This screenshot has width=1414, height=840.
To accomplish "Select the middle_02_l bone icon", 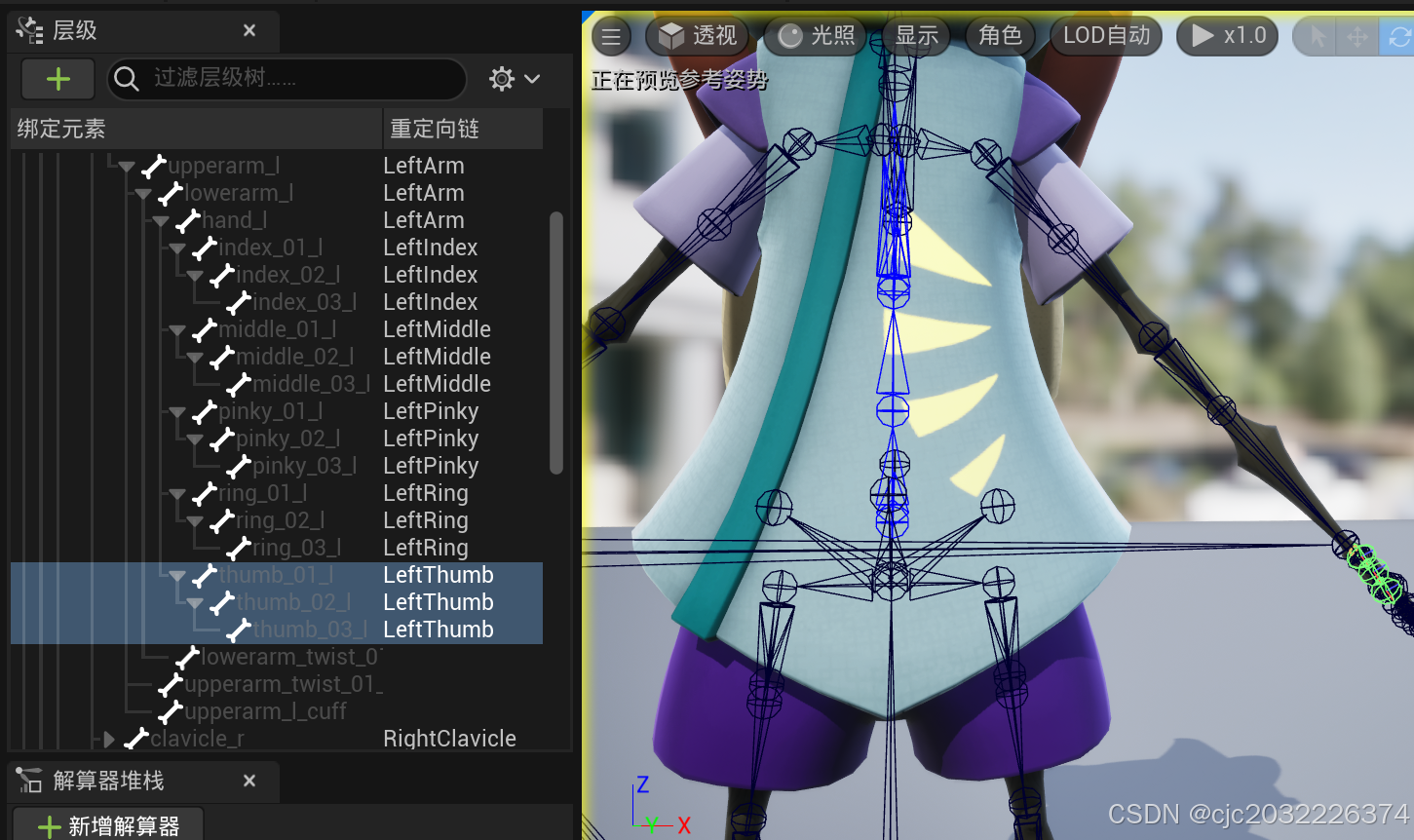I will coord(221,358).
